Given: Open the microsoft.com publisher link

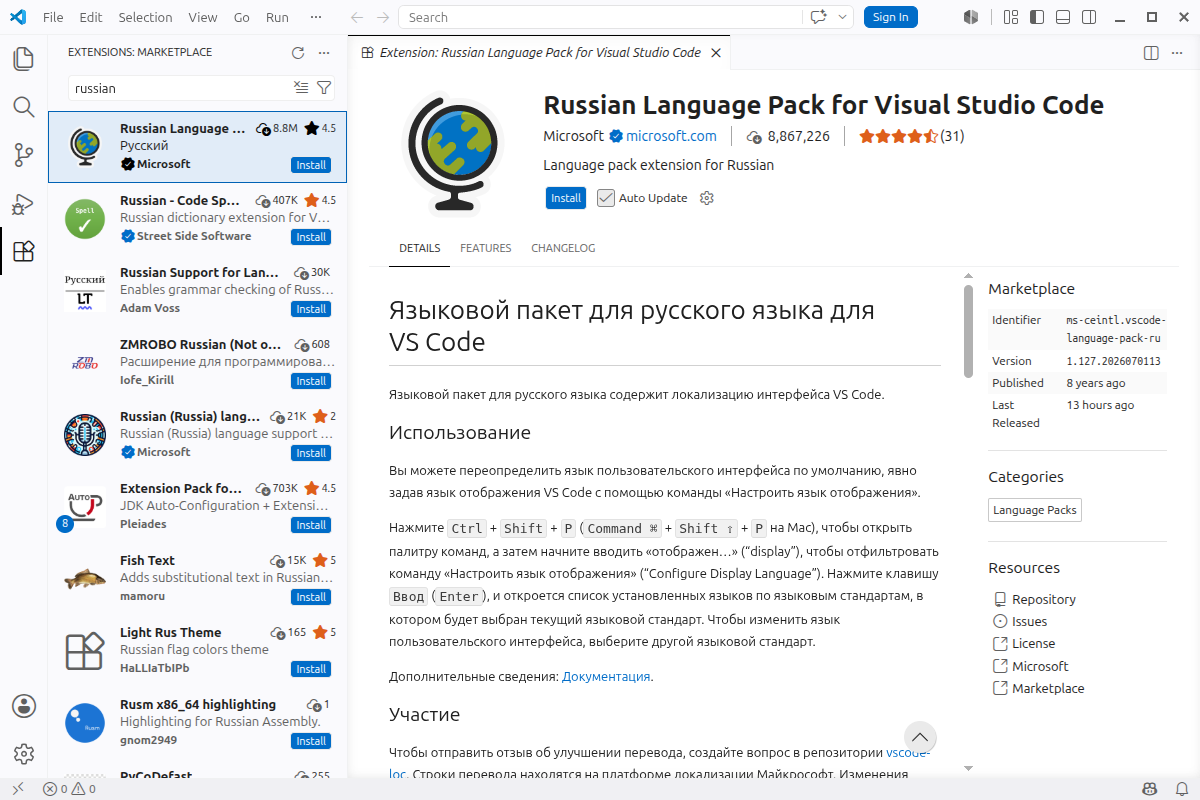Looking at the screenshot, I should [x=671, y=136].
